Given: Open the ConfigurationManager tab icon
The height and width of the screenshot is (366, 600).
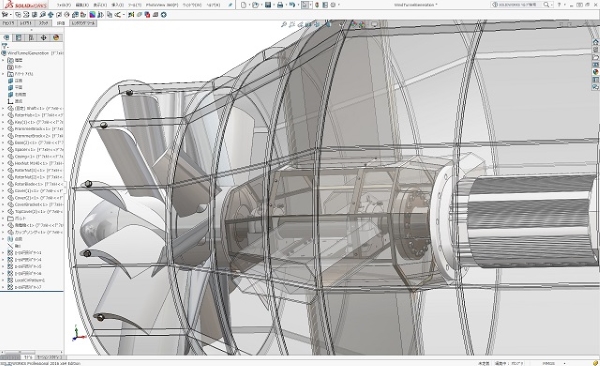Looking at the screenshot, I should (x=31, y=38).
